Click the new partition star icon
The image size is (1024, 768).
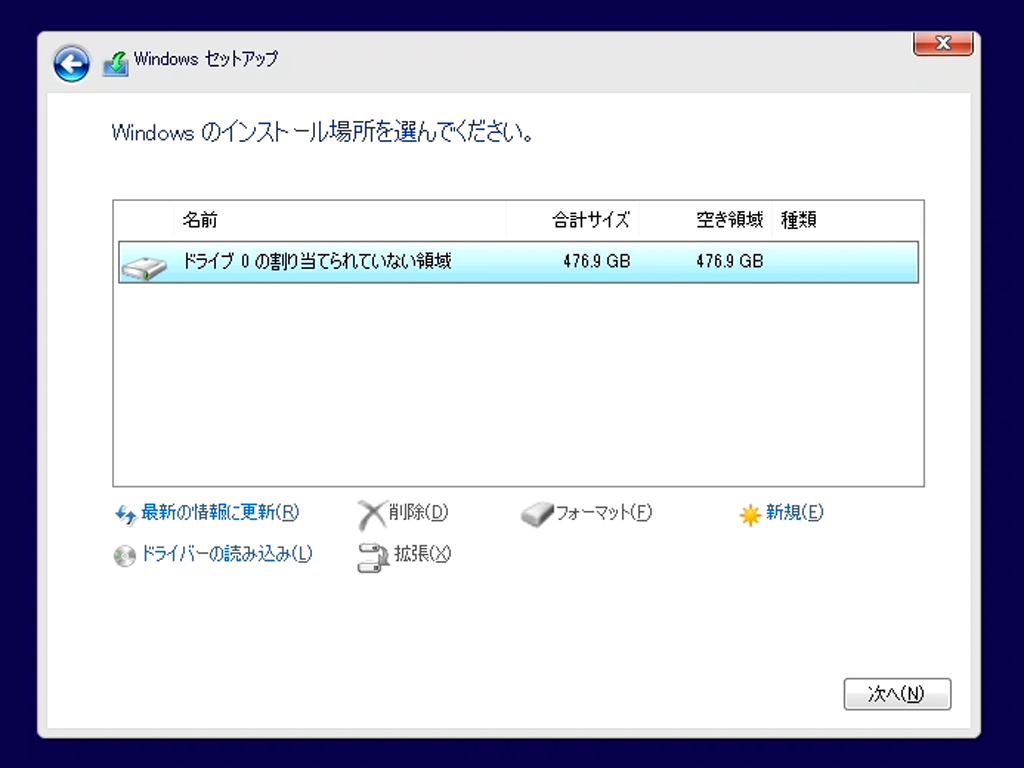[750, 515]
